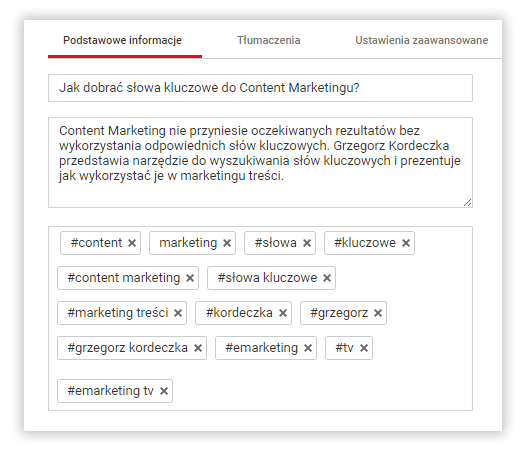Delete the #grzegorz kordeczka tag

[x=198, y=348]
